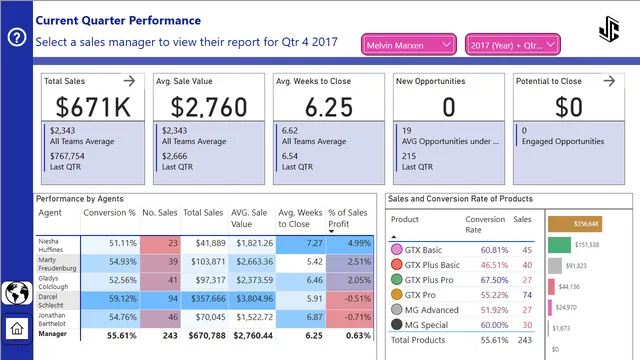
Task: Click the MG Special dark circle icon
Action: pyautogui.click(x=396, y=324)
